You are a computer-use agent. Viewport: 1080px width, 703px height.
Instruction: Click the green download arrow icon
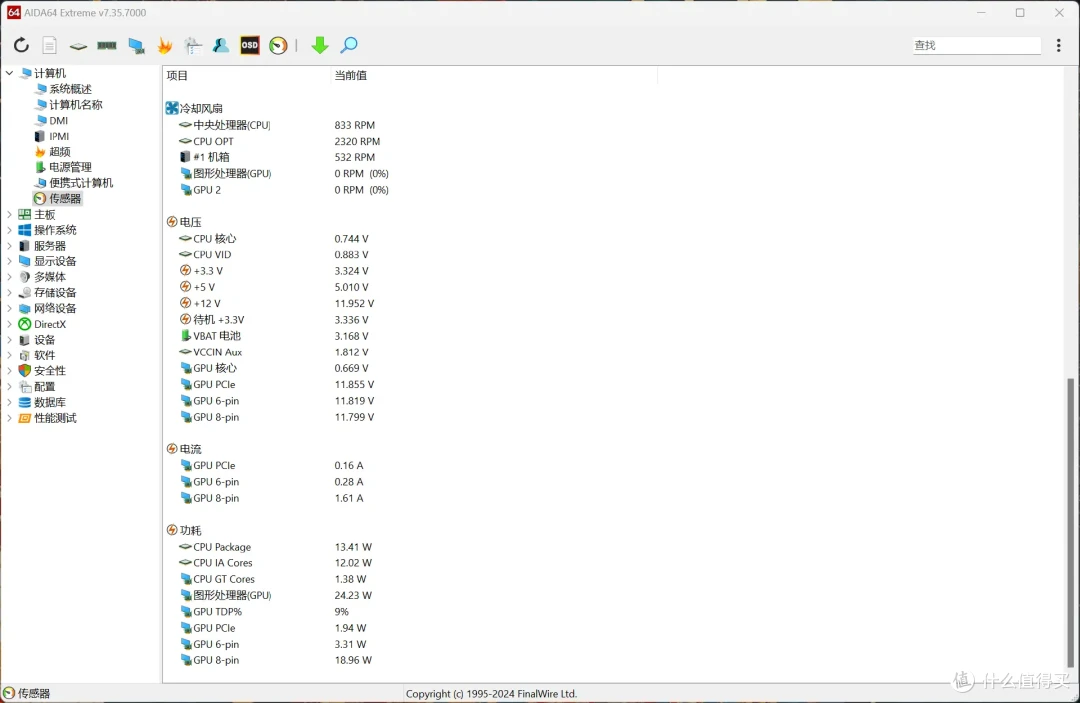(x=320, y=45)
